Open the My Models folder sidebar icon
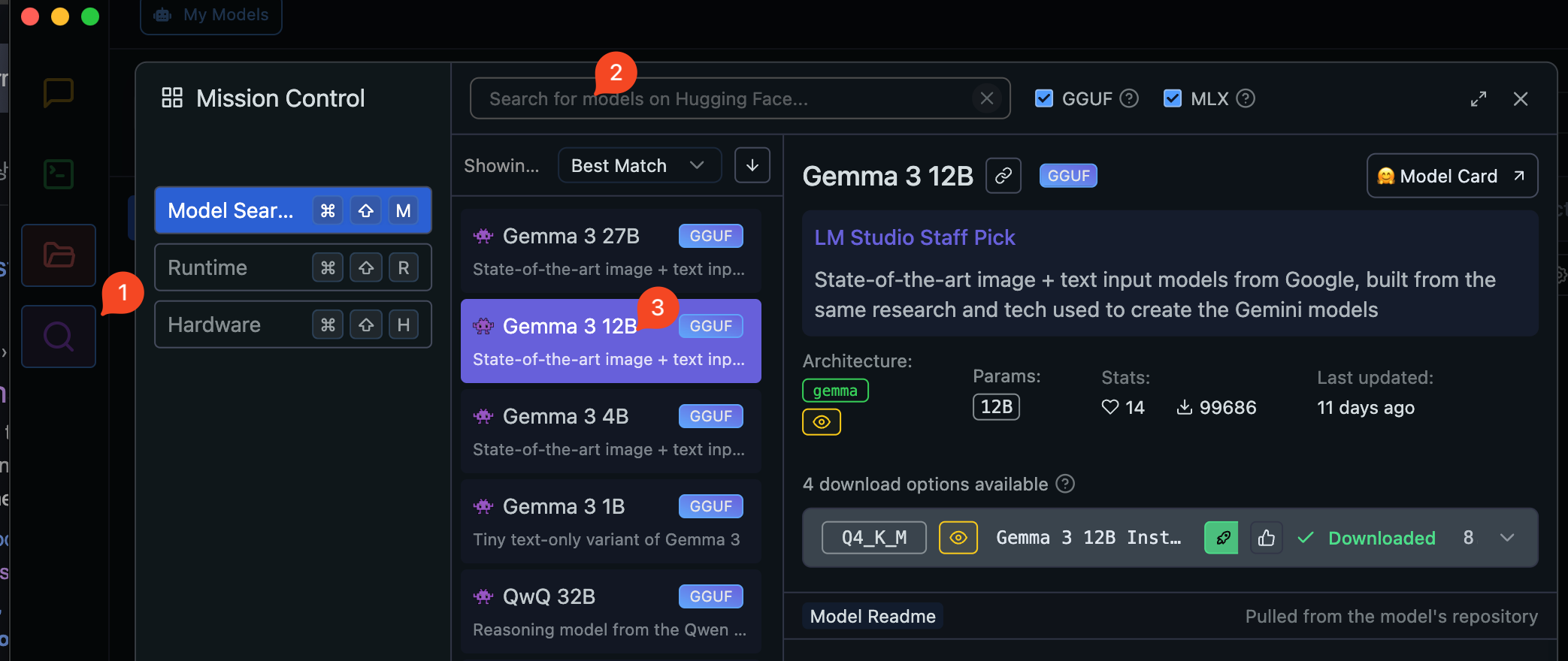1568x661 pixels. [x=59, y=255]
